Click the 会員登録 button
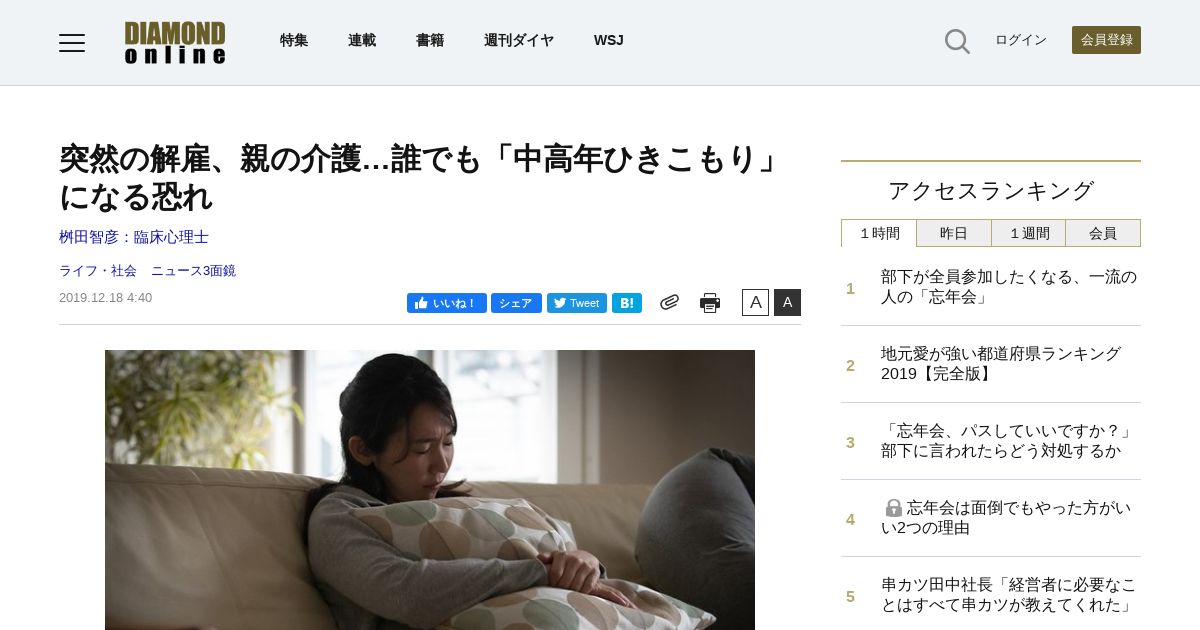 tap(1106, 40)
